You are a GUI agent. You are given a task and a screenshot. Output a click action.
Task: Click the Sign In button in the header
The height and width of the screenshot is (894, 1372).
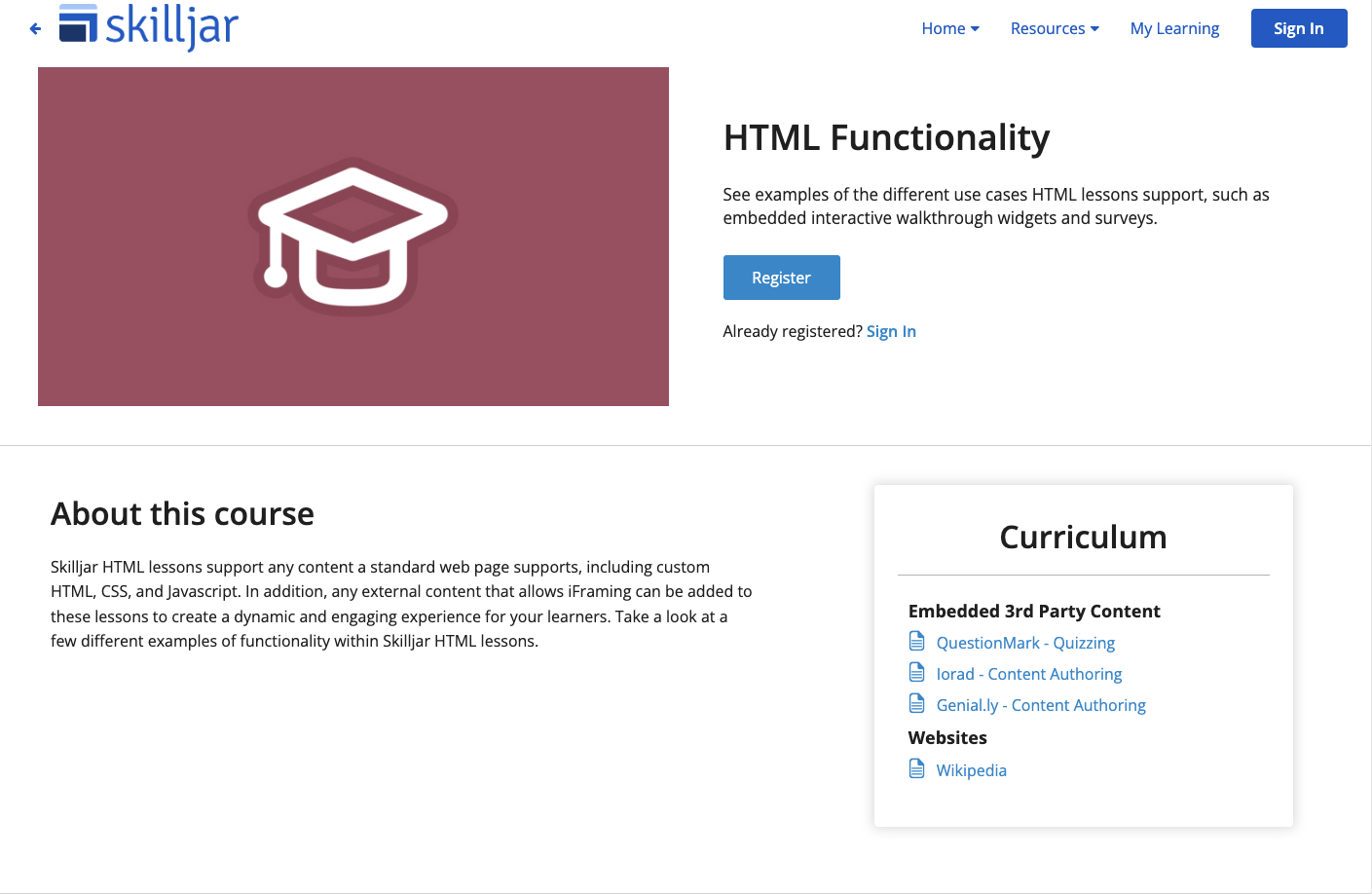(x=1299, y=28)
